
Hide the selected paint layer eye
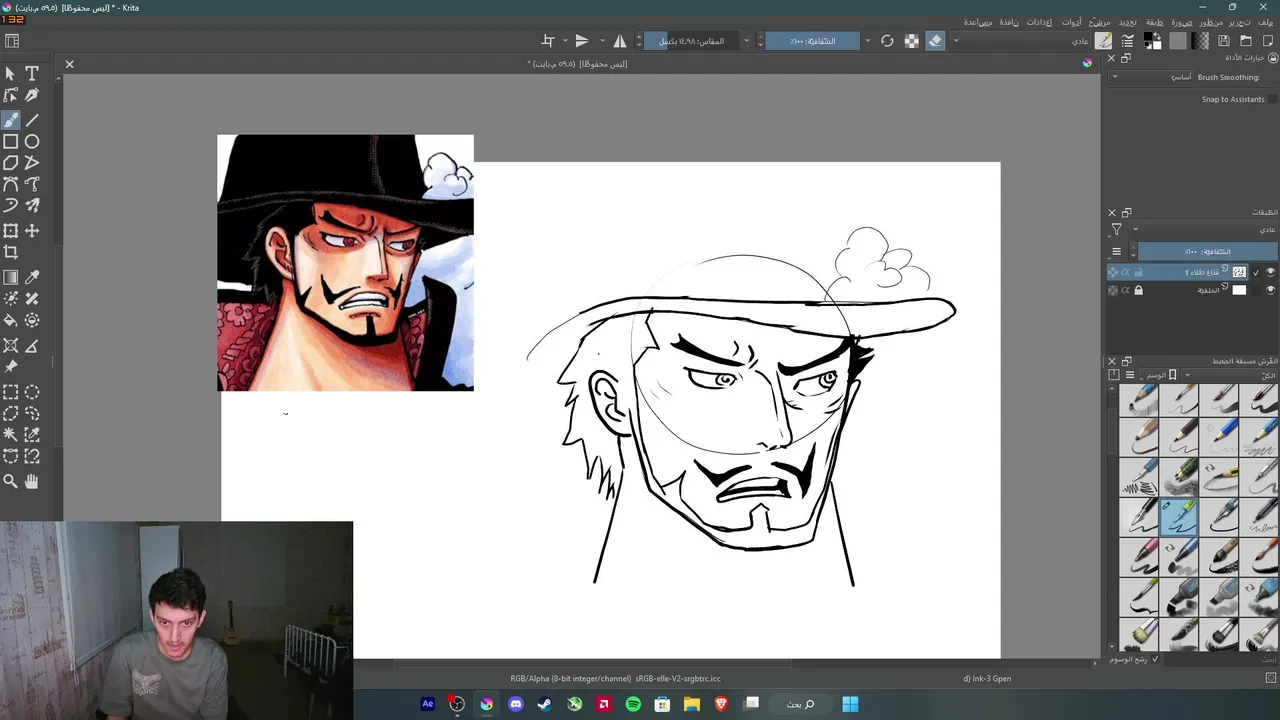(x=1270, y=272)
